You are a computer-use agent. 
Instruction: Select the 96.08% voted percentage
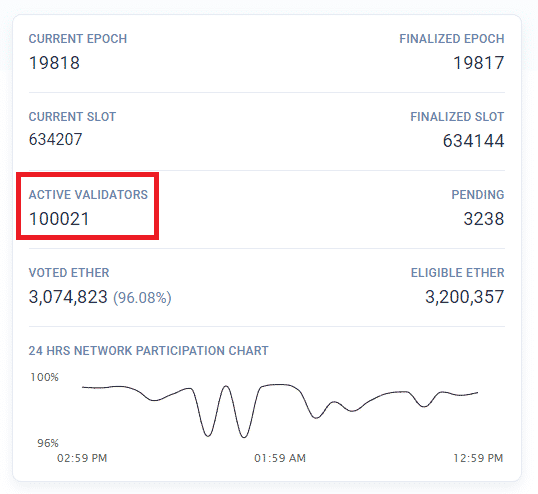142,298
